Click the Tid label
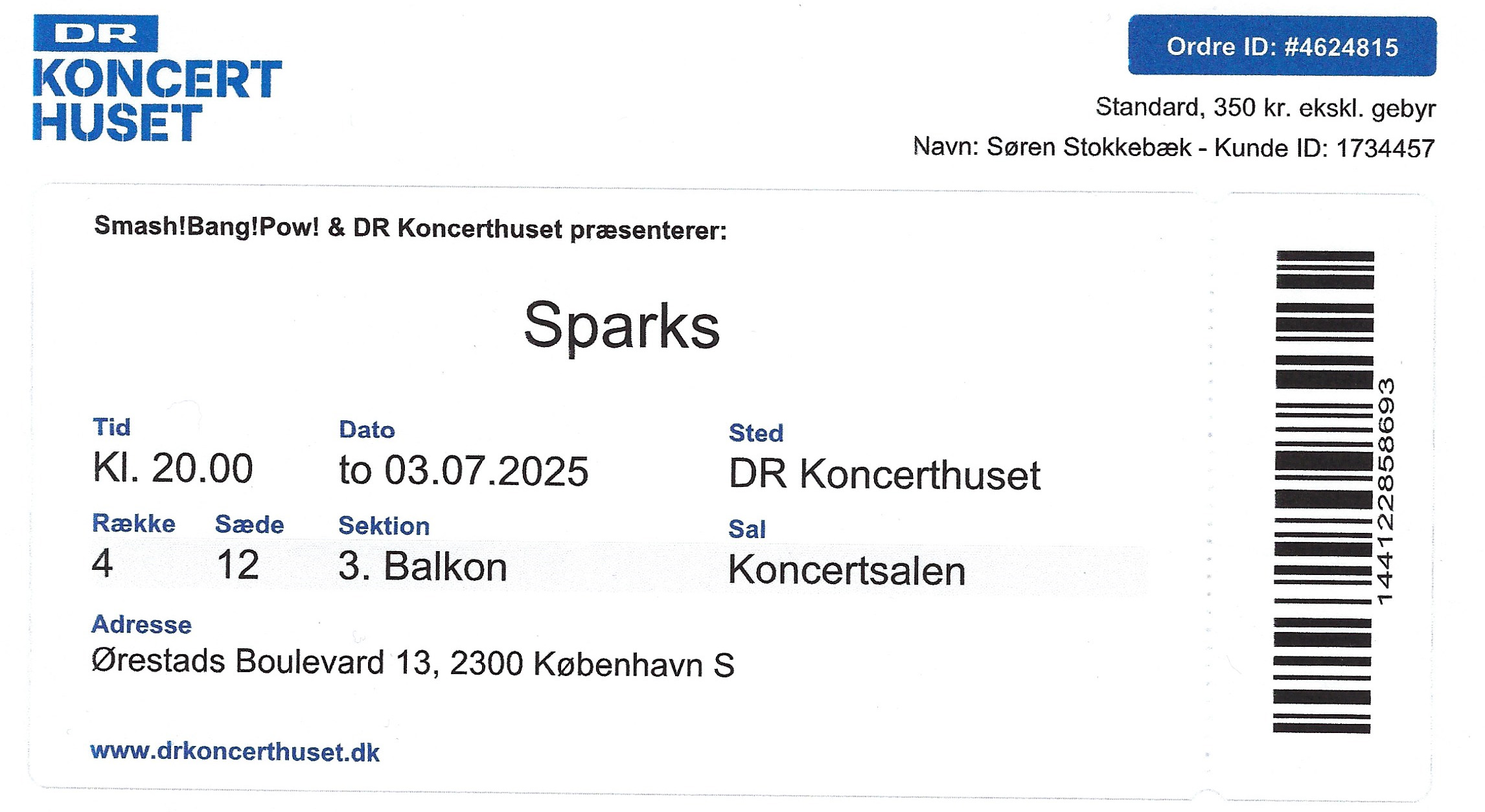Viewport: 1485px width, 812px height. 111,427
